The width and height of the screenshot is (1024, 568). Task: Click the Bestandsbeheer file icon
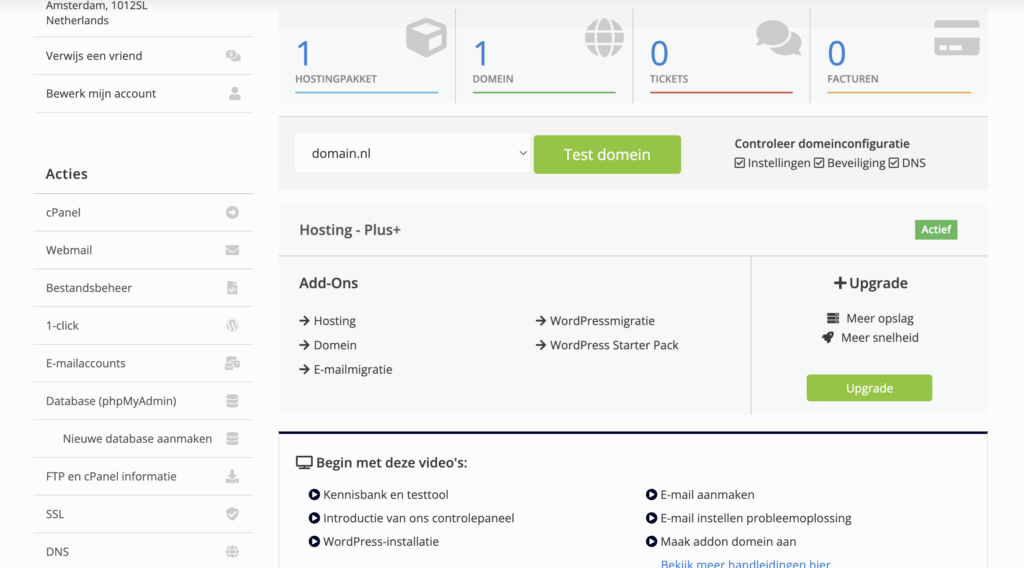coord(232,288)
